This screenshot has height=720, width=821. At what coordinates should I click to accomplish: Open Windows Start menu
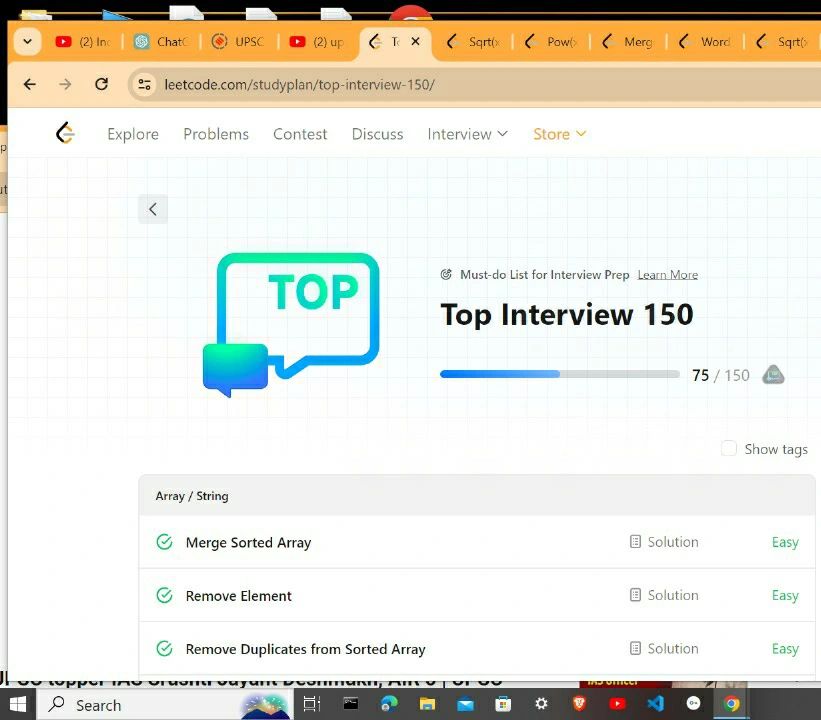coord(18,705)
